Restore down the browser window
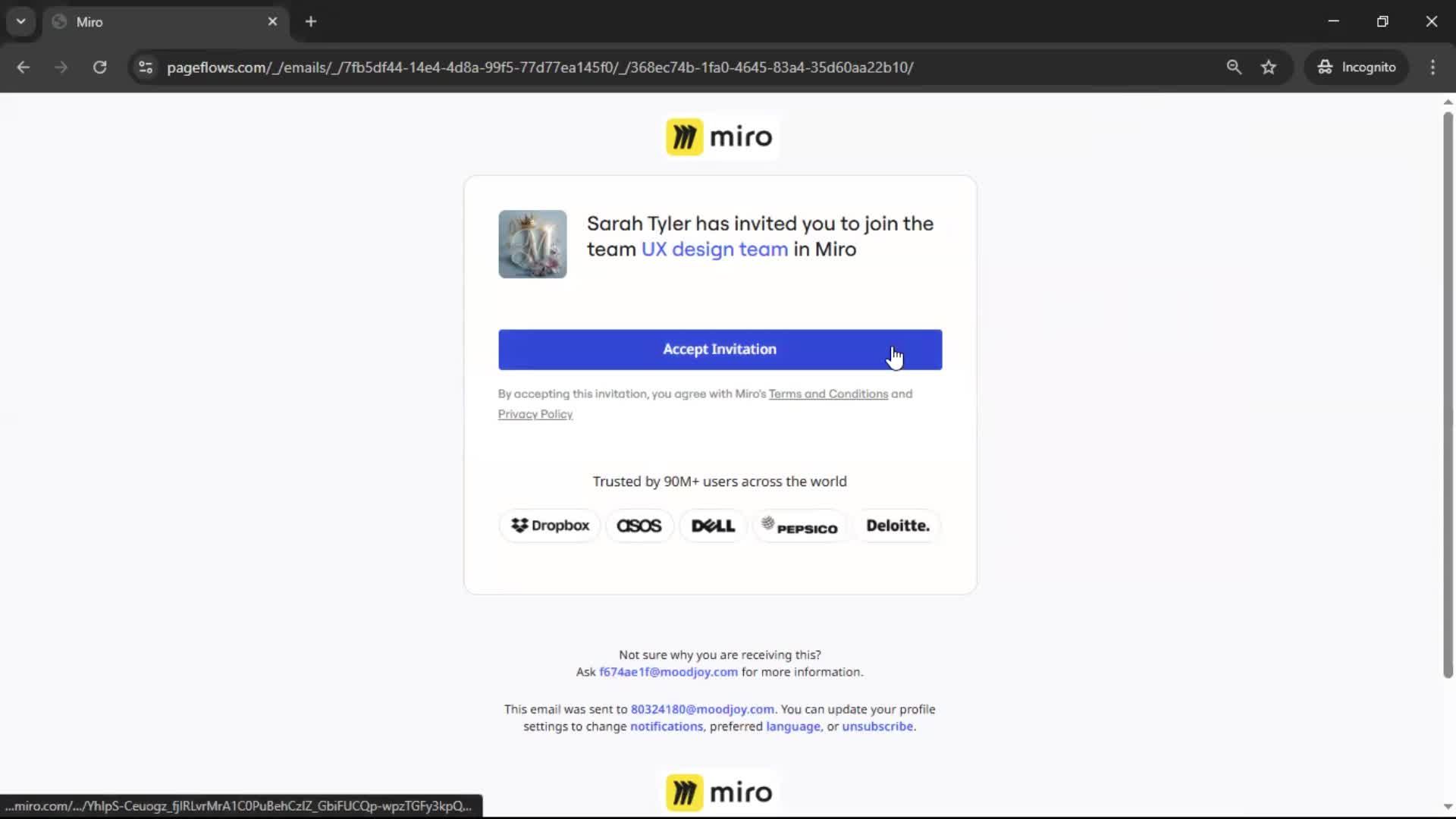The image size is (1456, 819). pos(1382,21)
